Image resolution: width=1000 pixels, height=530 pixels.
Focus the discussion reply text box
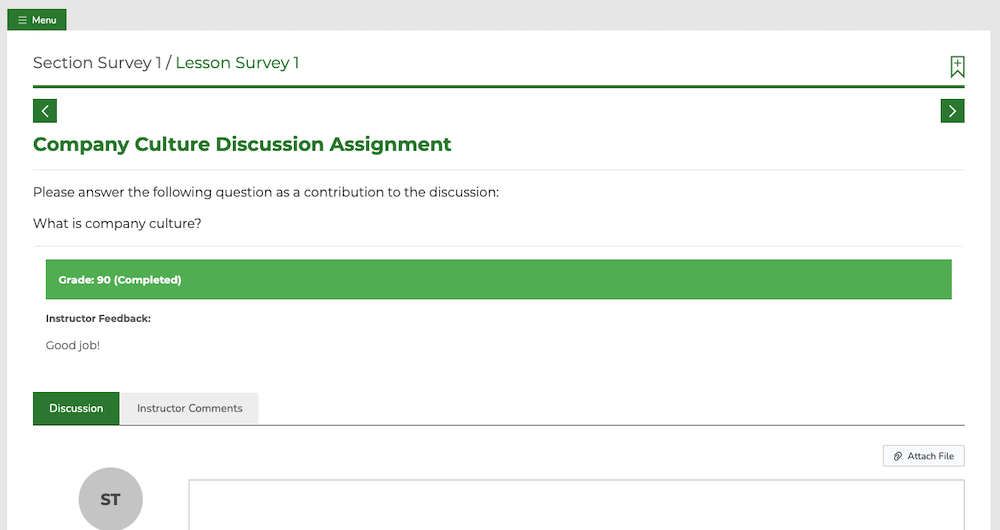[577, 505]
